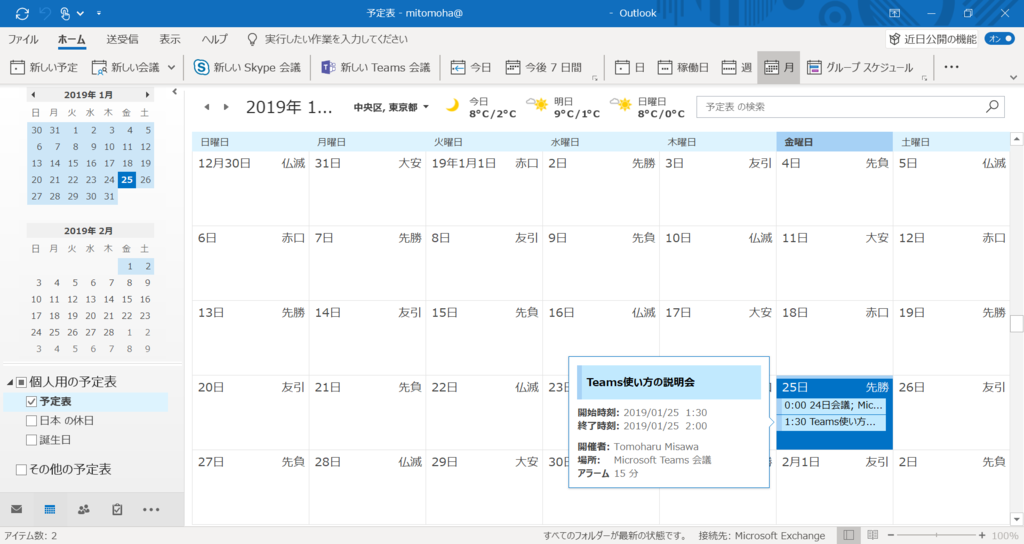Check その他の予定表 checkbox

pos(22,470)
